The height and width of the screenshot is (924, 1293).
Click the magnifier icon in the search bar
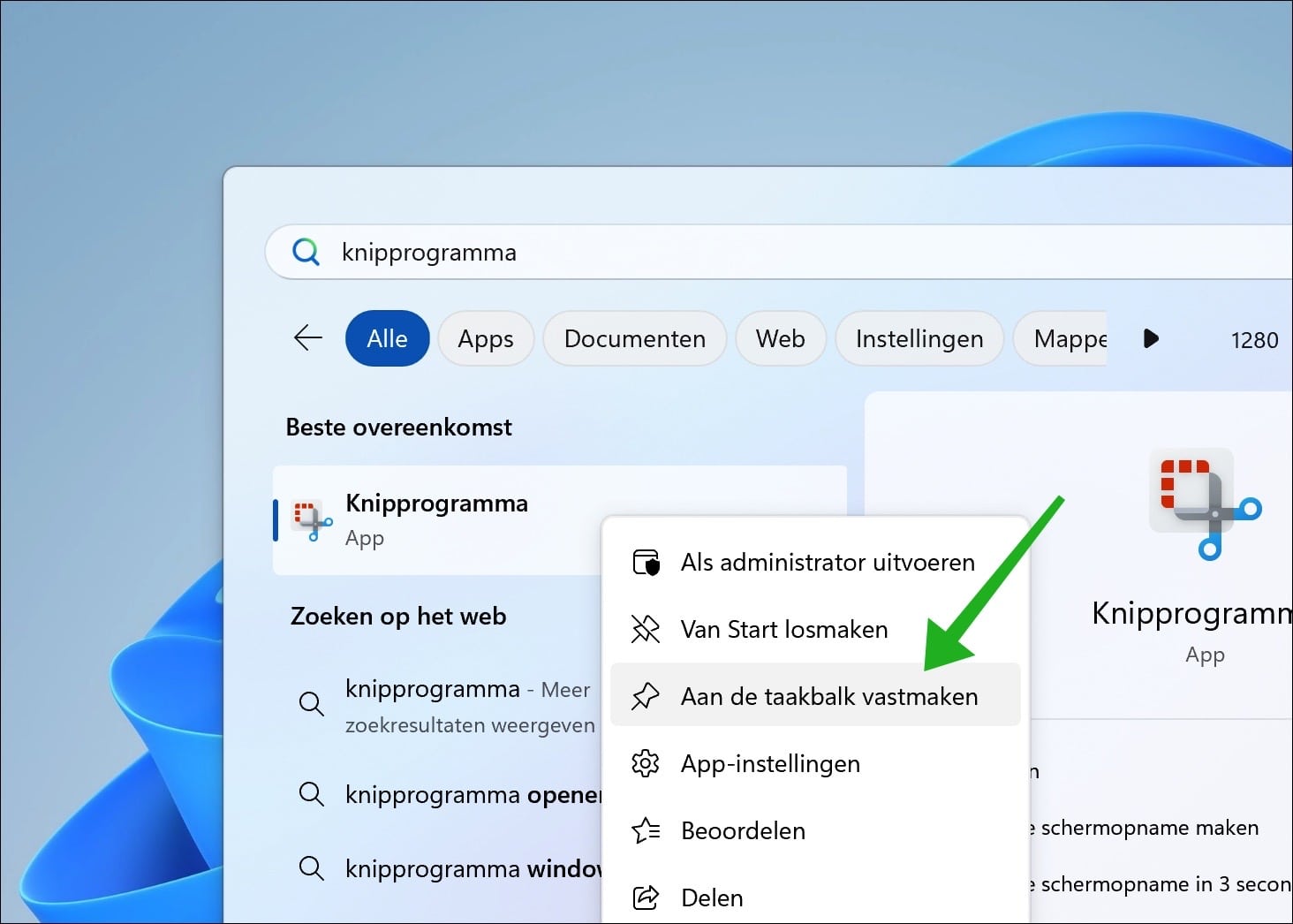[x=305, y=252]
